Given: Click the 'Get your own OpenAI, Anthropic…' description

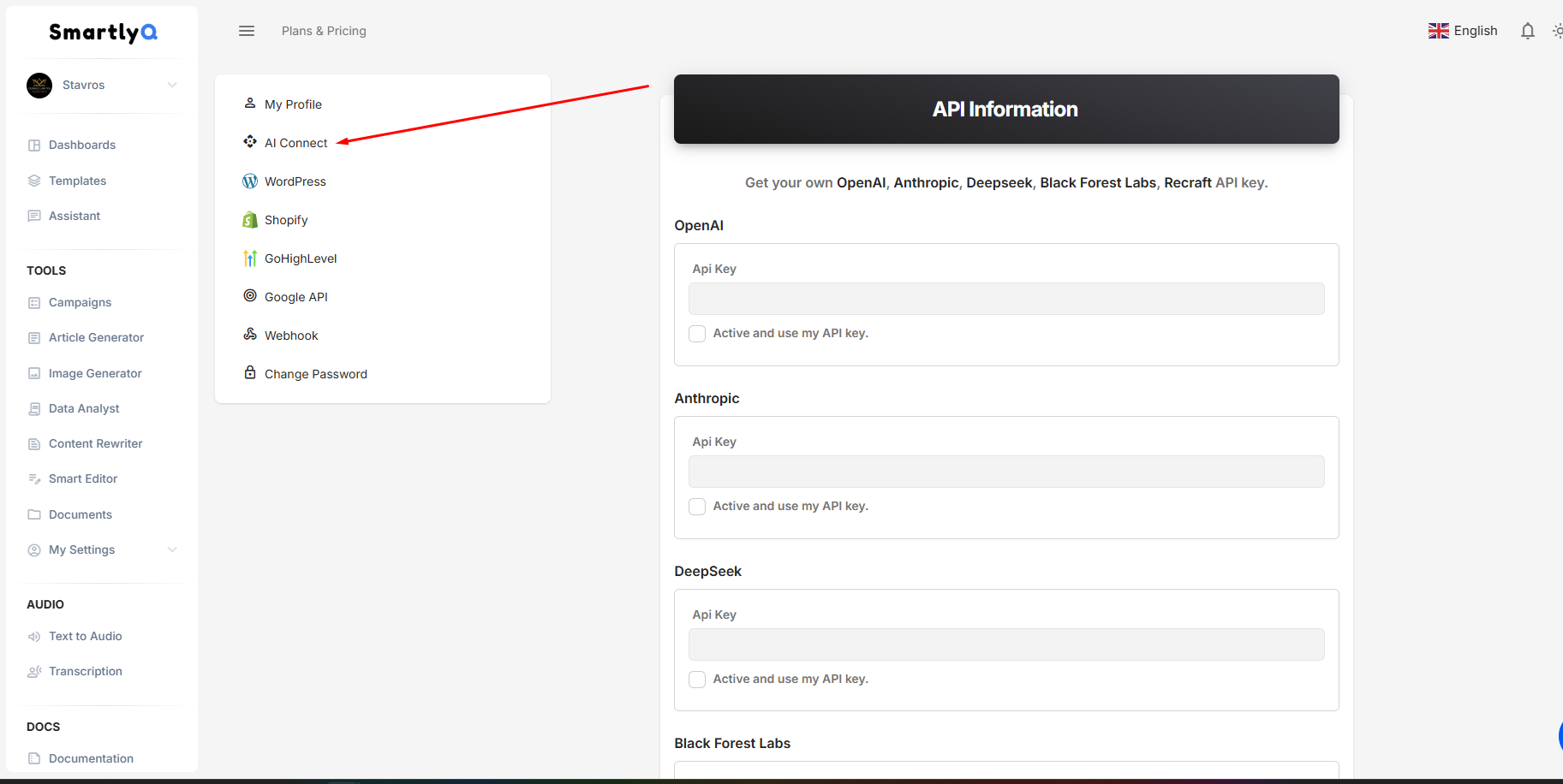Looking at the screenshot, I should tap(1006, 182).
